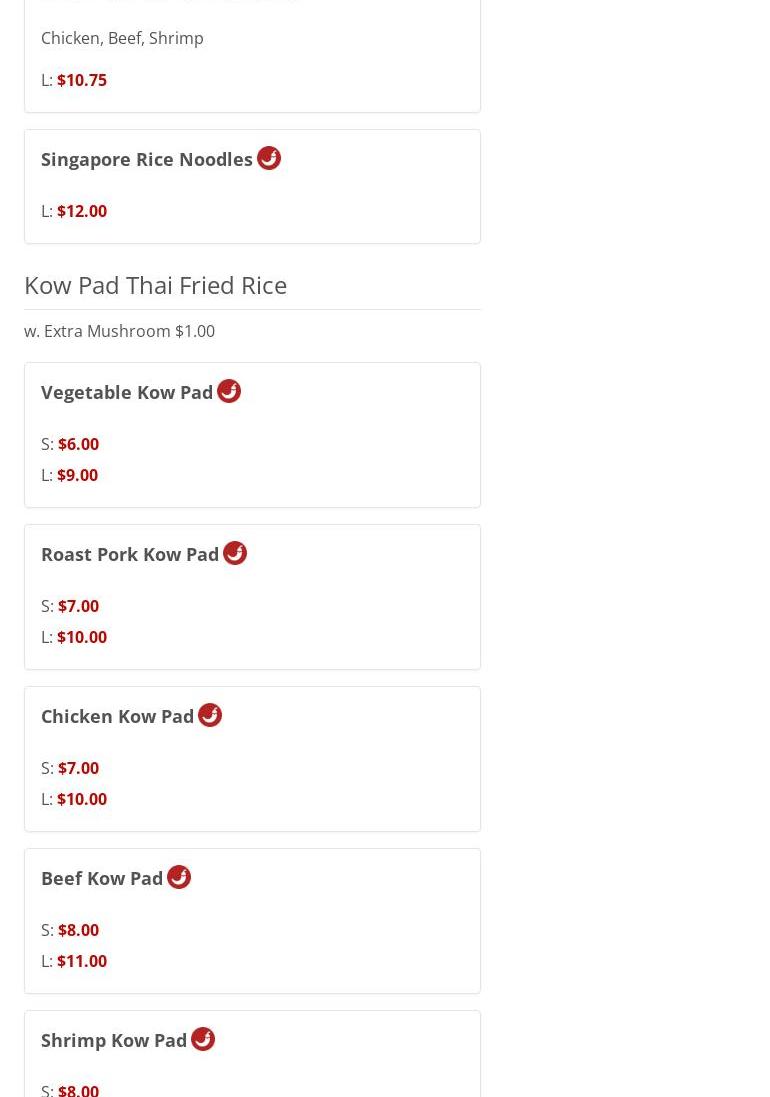
Task: Choose Chicken Kow Pad dish
Action: 118,716
